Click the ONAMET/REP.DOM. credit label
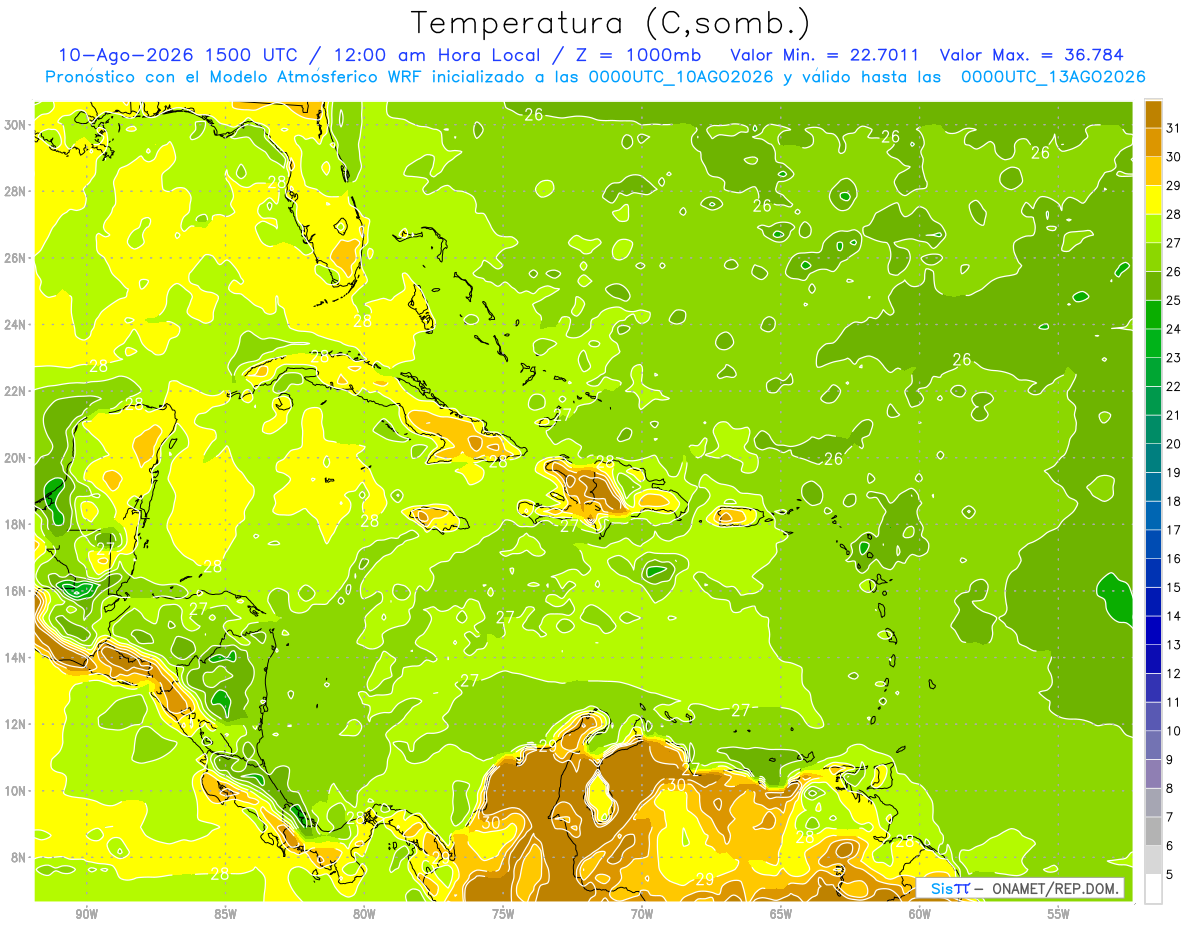This screenshot has width=1200, height=927. 1056,888
